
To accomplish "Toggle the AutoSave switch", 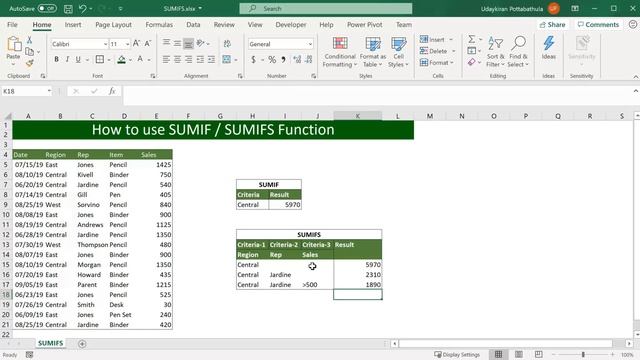I will click(47, 8).
